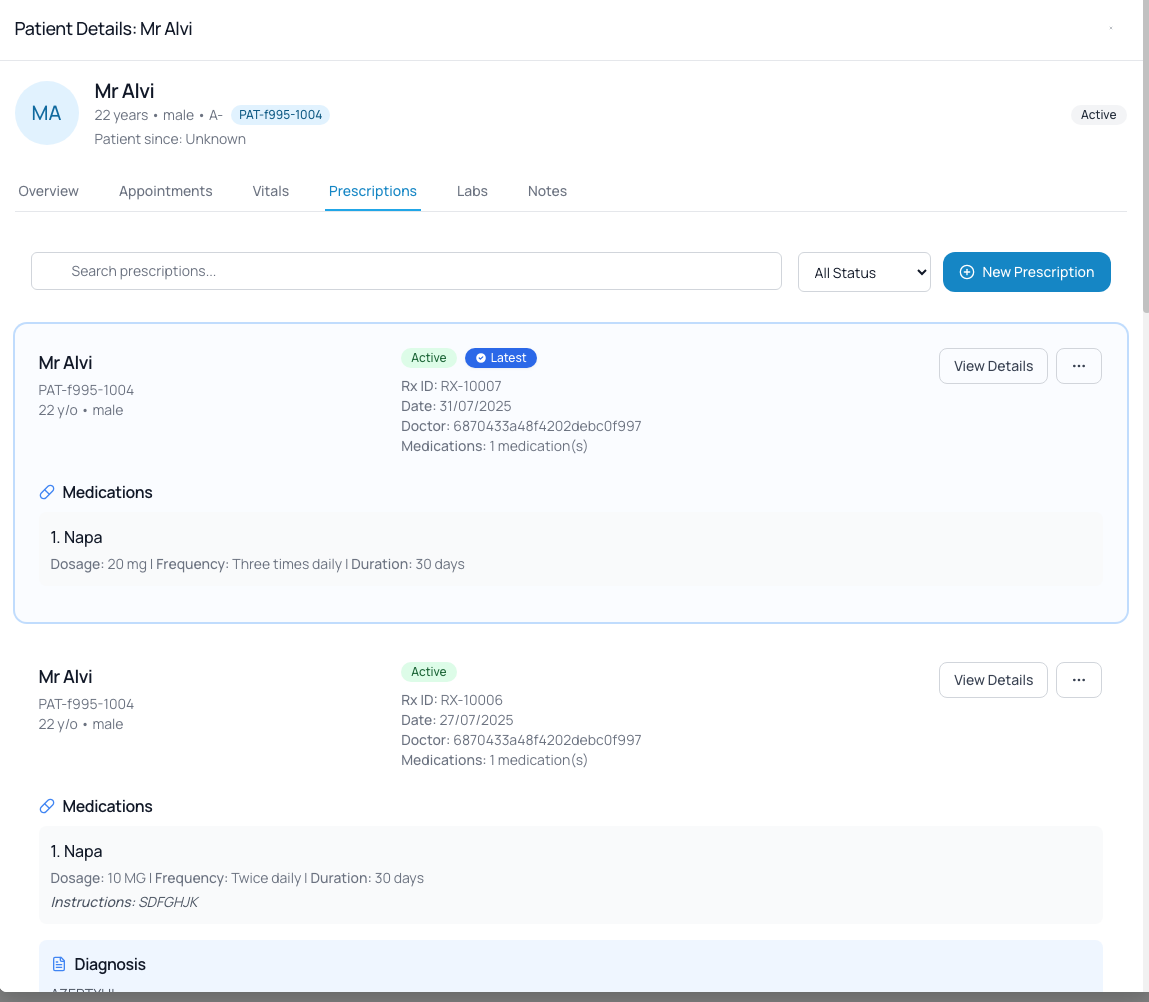Open the Notes tab
1149x1002 pixels.
[x=547, y=191]
